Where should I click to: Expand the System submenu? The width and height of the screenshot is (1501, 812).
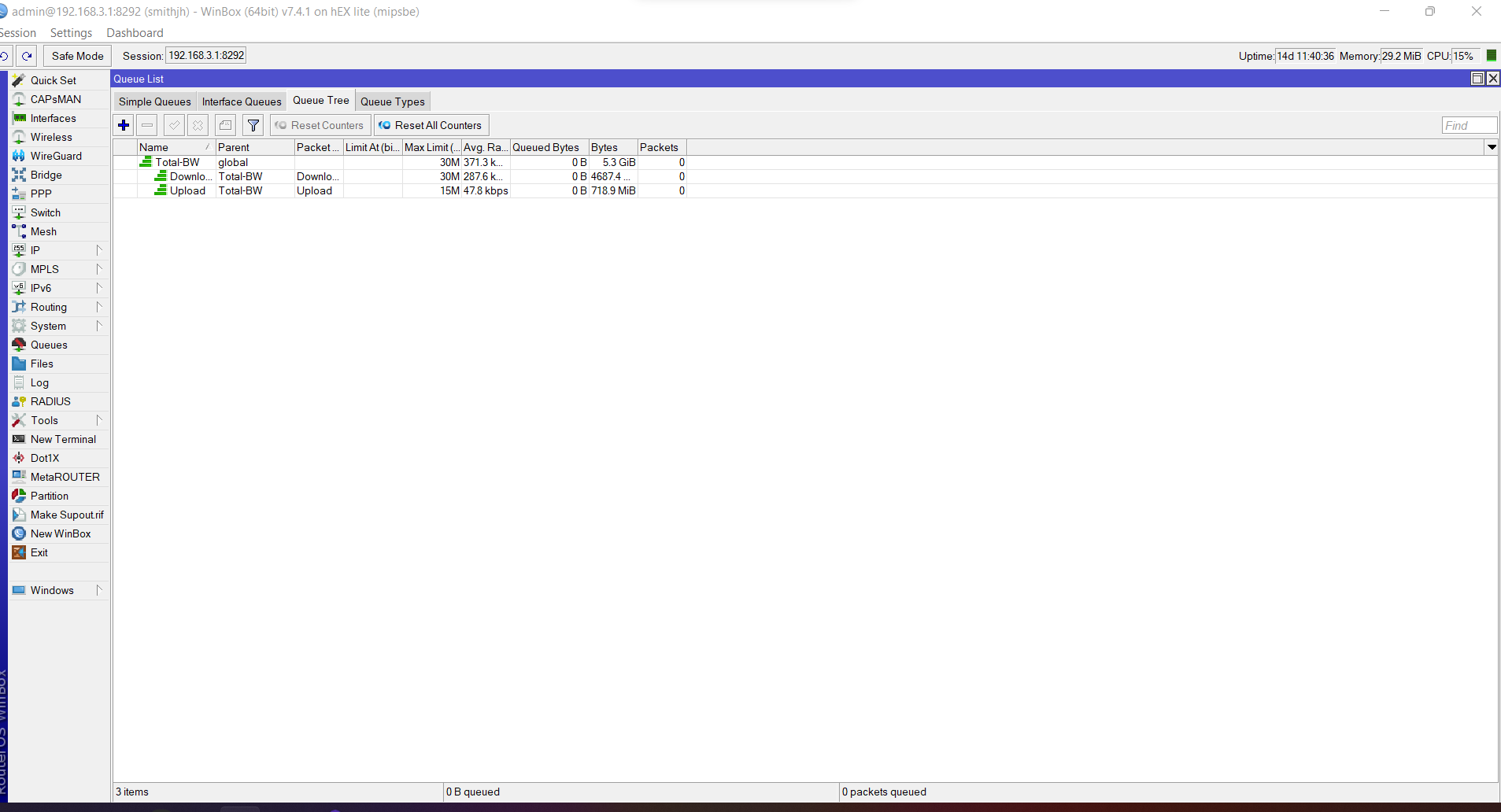click(x=59, y=326)
